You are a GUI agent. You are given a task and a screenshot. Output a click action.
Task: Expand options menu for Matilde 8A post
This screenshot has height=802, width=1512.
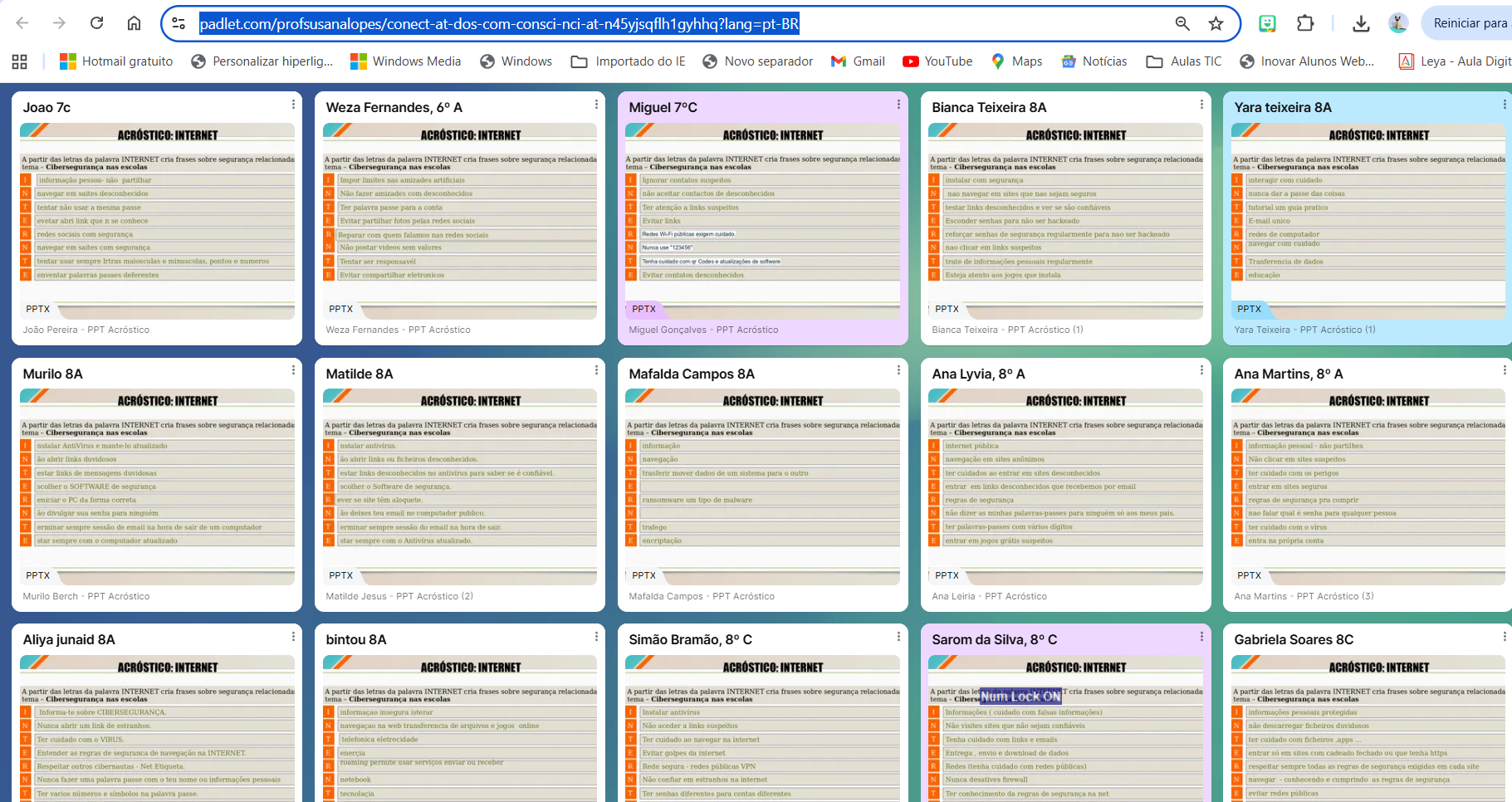[x=596, y=370]
